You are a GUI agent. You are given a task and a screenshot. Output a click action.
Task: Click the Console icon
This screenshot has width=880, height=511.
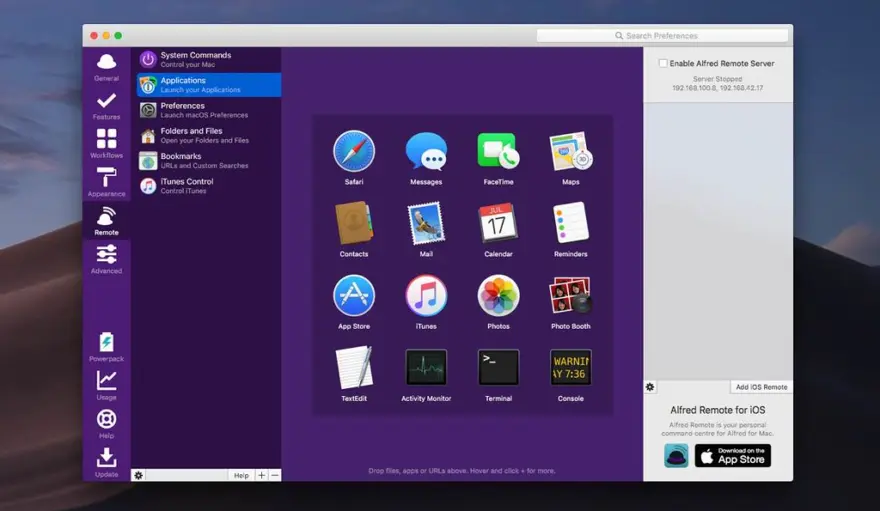pos(570,367)
